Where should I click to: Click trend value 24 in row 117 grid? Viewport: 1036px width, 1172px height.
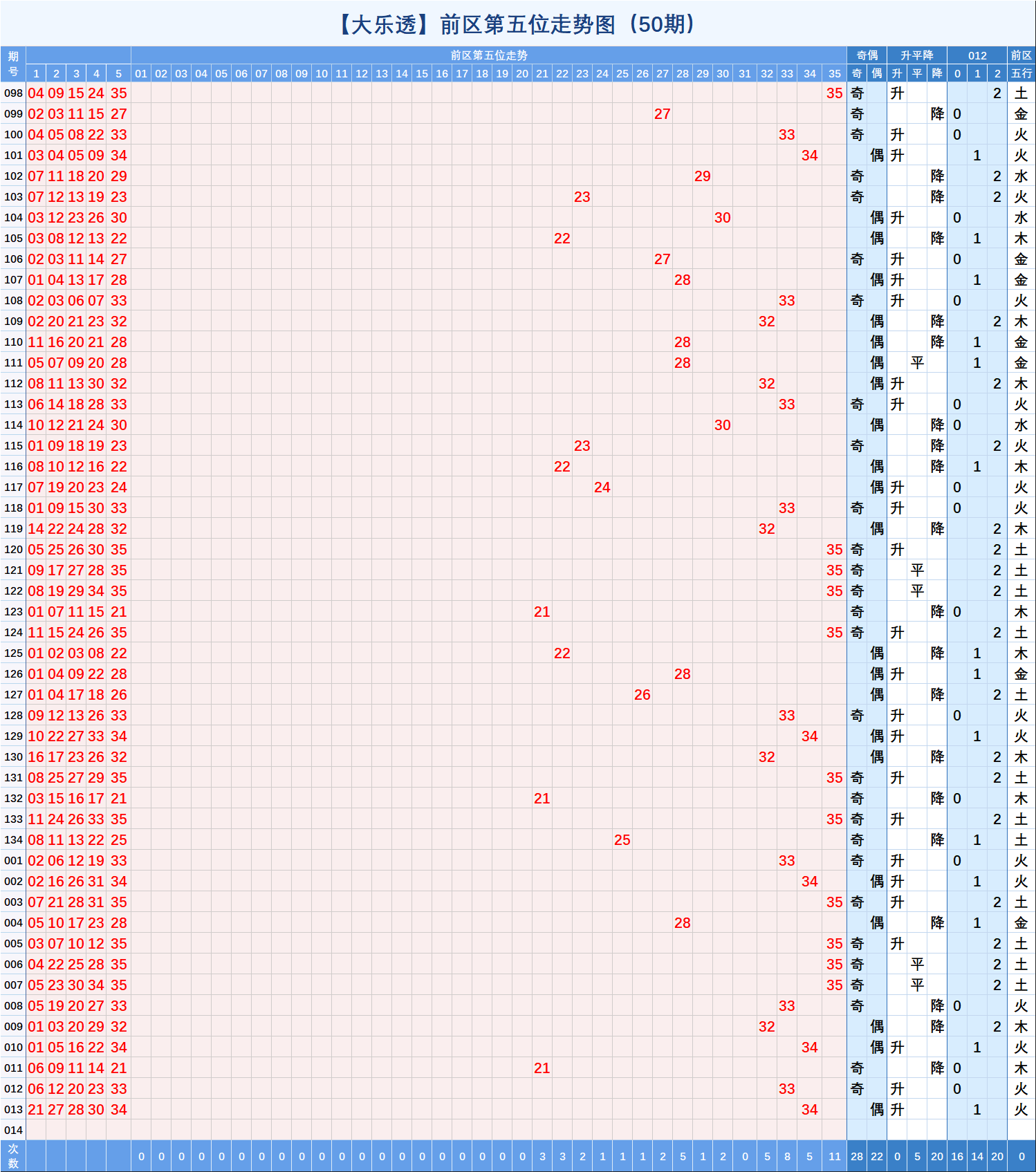tap(602, 487)
